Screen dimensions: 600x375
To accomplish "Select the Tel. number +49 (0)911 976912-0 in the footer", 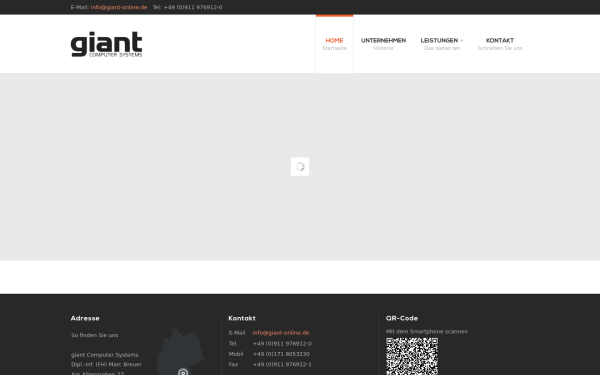I will click(x=282, y=344).
